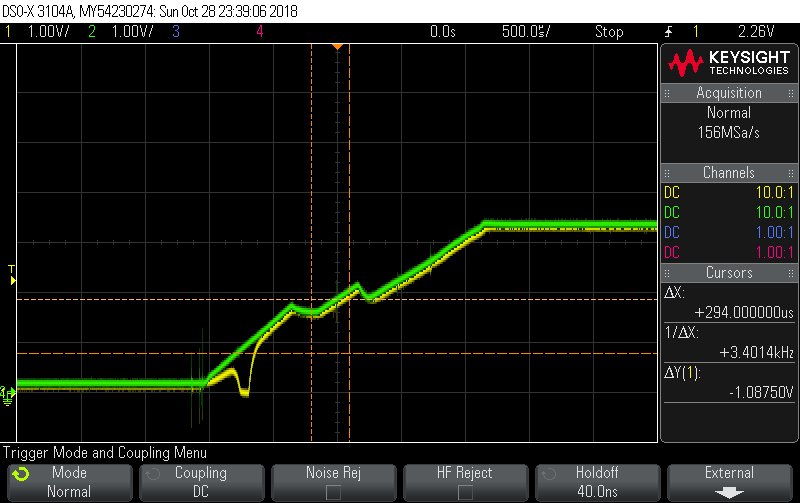Click the upper horizontal dashed Y cursor

click(337, 299)
